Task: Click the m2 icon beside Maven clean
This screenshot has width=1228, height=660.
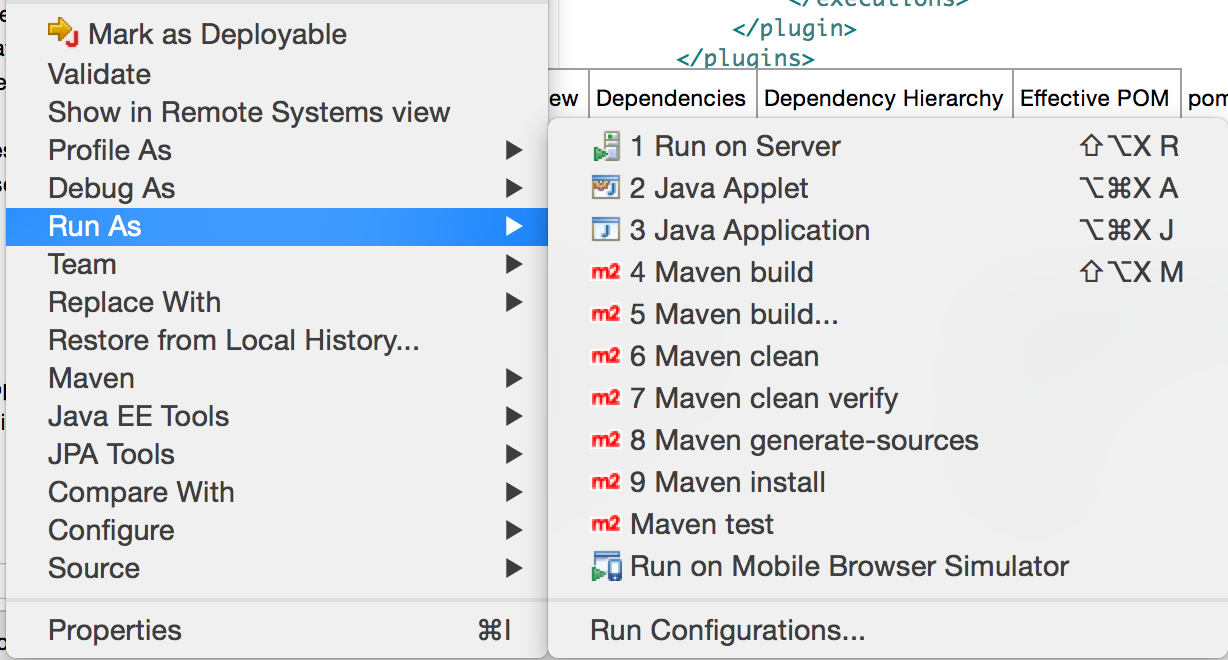Action: tap(606, 356)
